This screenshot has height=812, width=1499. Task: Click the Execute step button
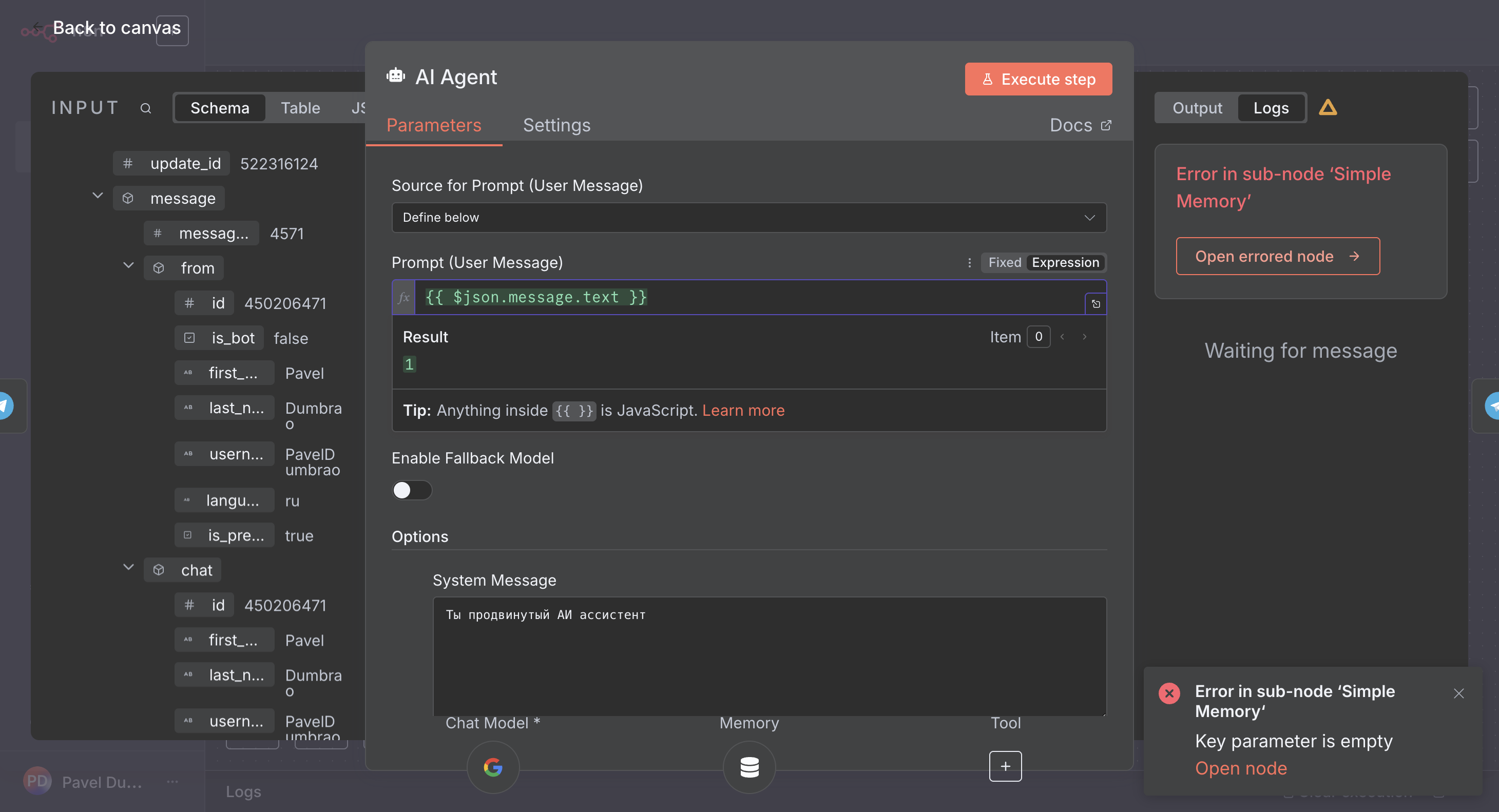coord(1037,79)
